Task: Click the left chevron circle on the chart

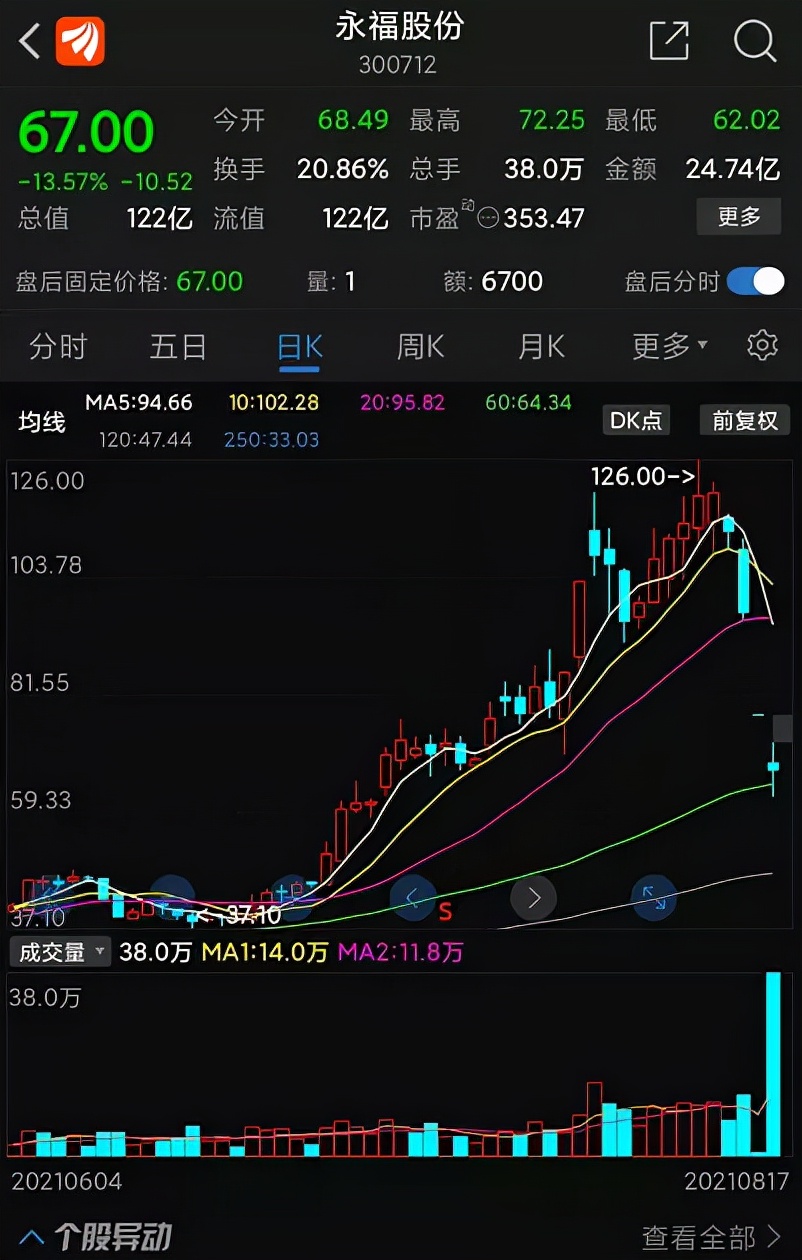Action: point(413,898)
